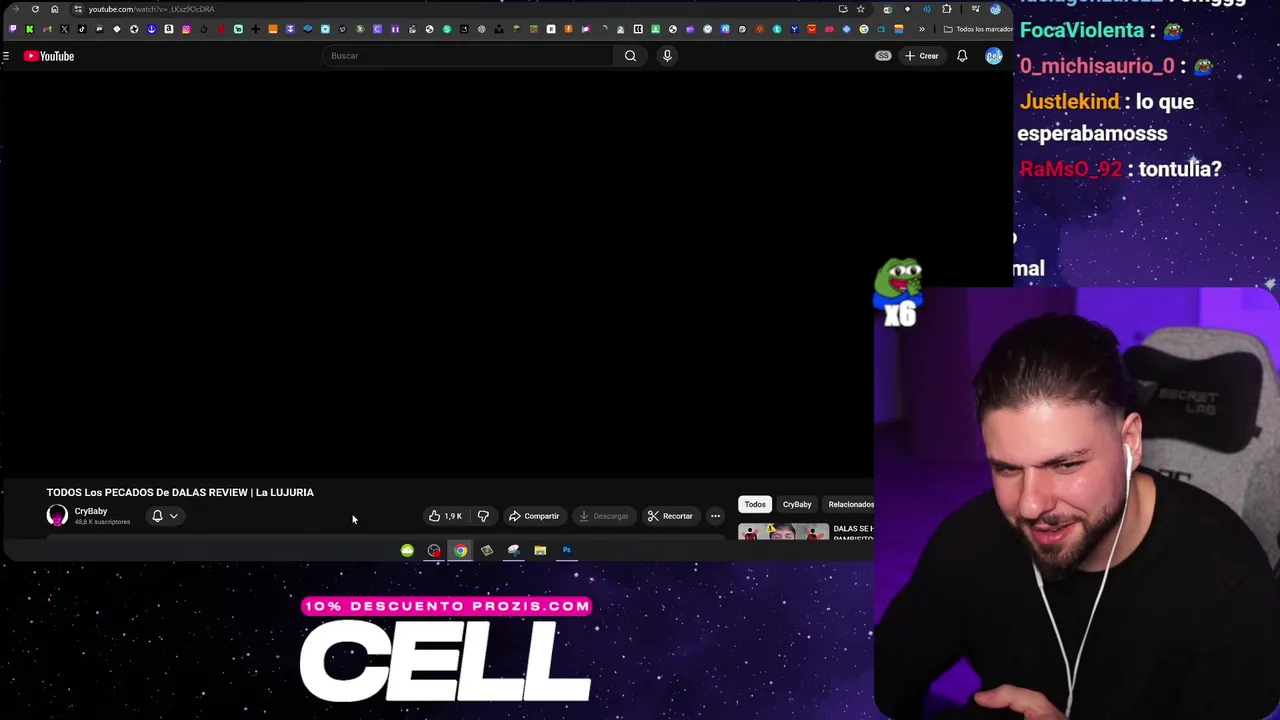
Task: Click the subscription notification bell
Action: [x=157, y=516]
